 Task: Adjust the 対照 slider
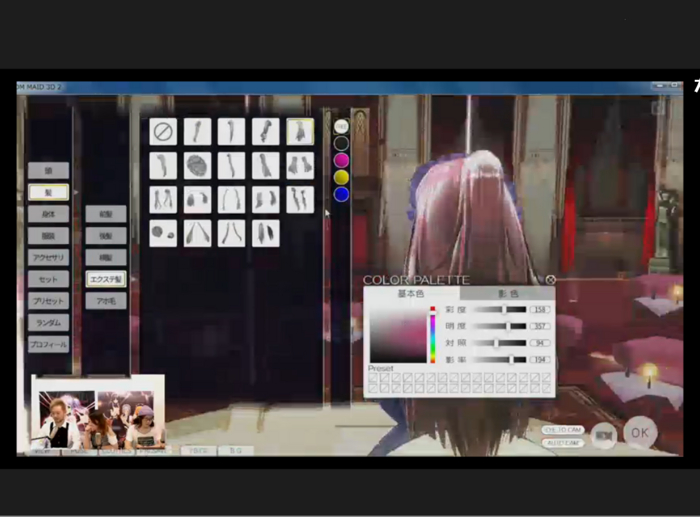[500, 343]
